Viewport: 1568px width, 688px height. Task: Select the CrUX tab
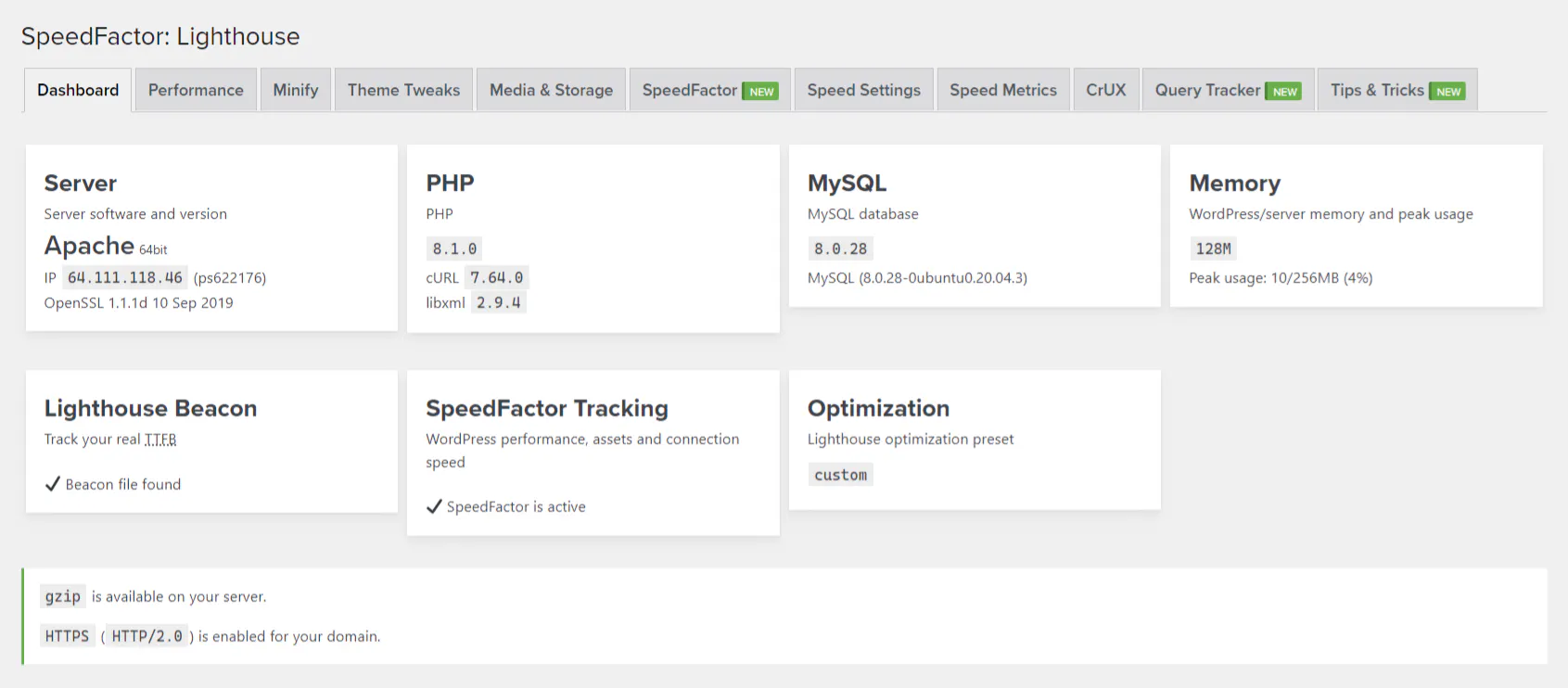tap(1106, 90)
